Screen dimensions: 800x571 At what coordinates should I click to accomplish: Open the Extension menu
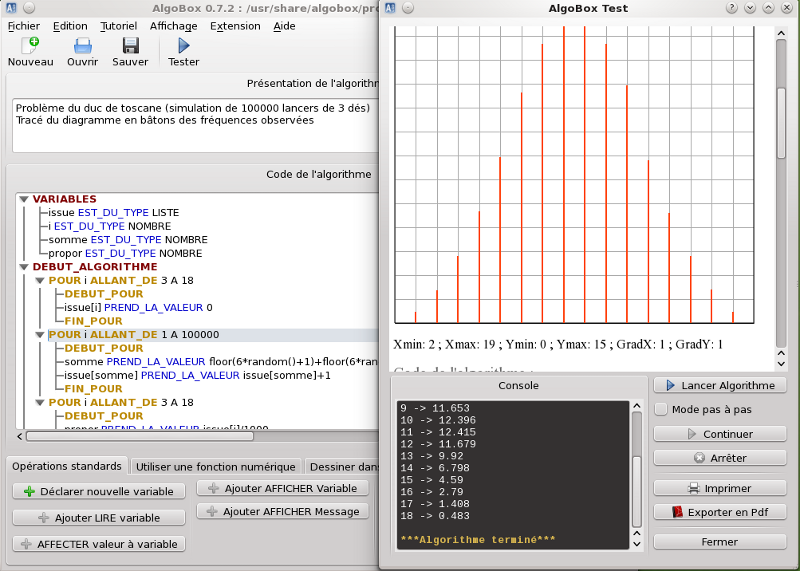(235, 26)
